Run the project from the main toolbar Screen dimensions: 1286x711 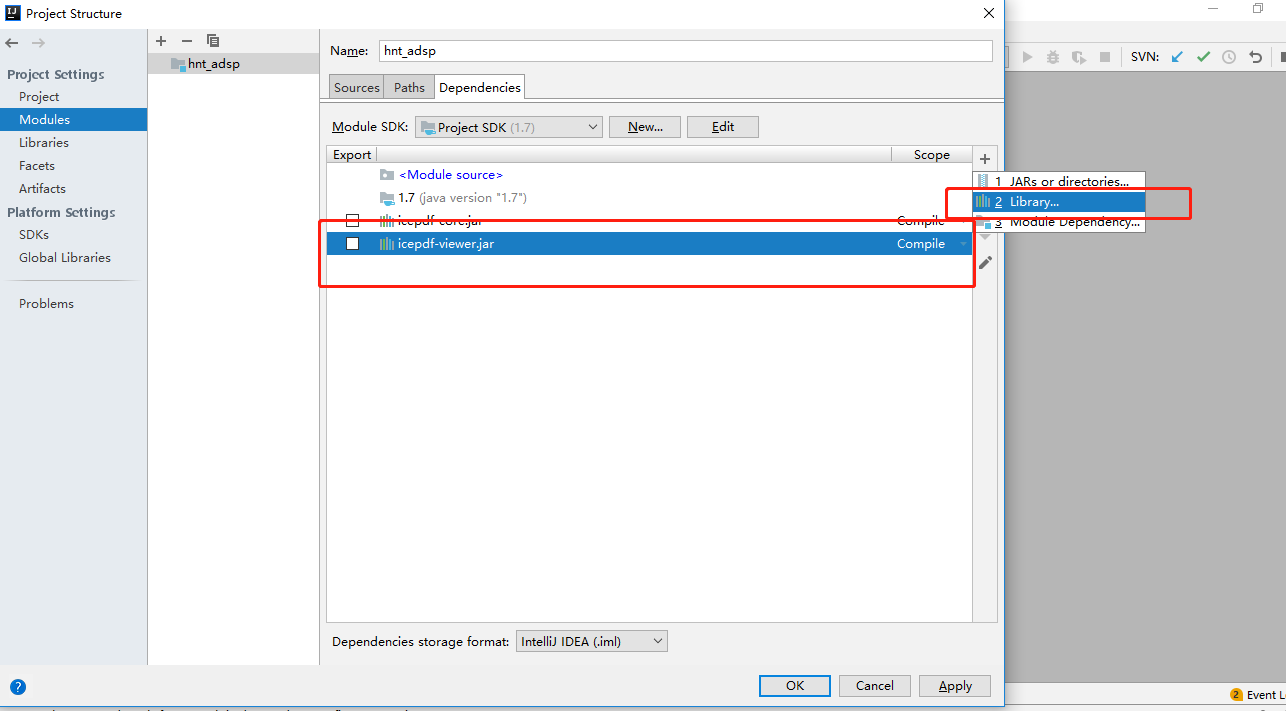click(x=1028, y=57)
